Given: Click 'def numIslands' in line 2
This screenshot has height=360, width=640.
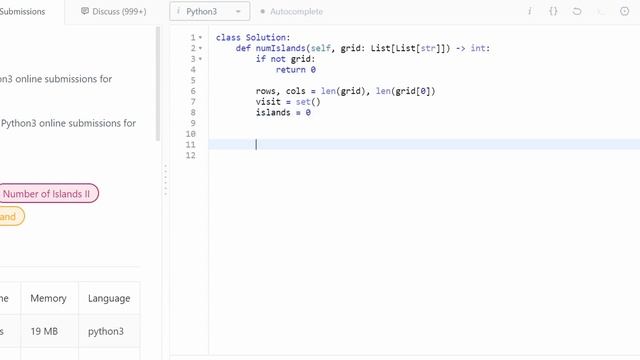Looking at the screenshot, I should 270,48.
